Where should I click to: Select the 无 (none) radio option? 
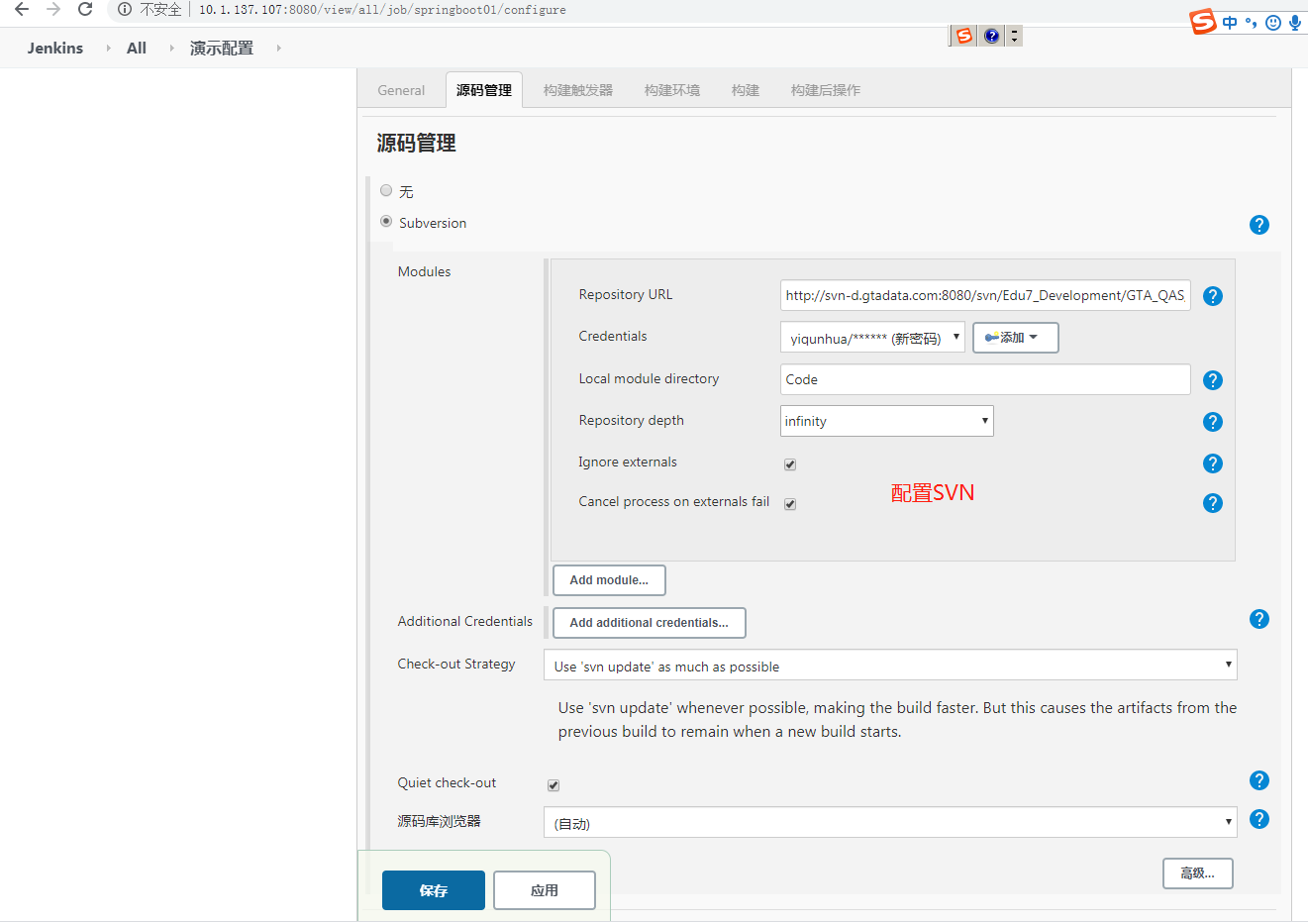386,190
